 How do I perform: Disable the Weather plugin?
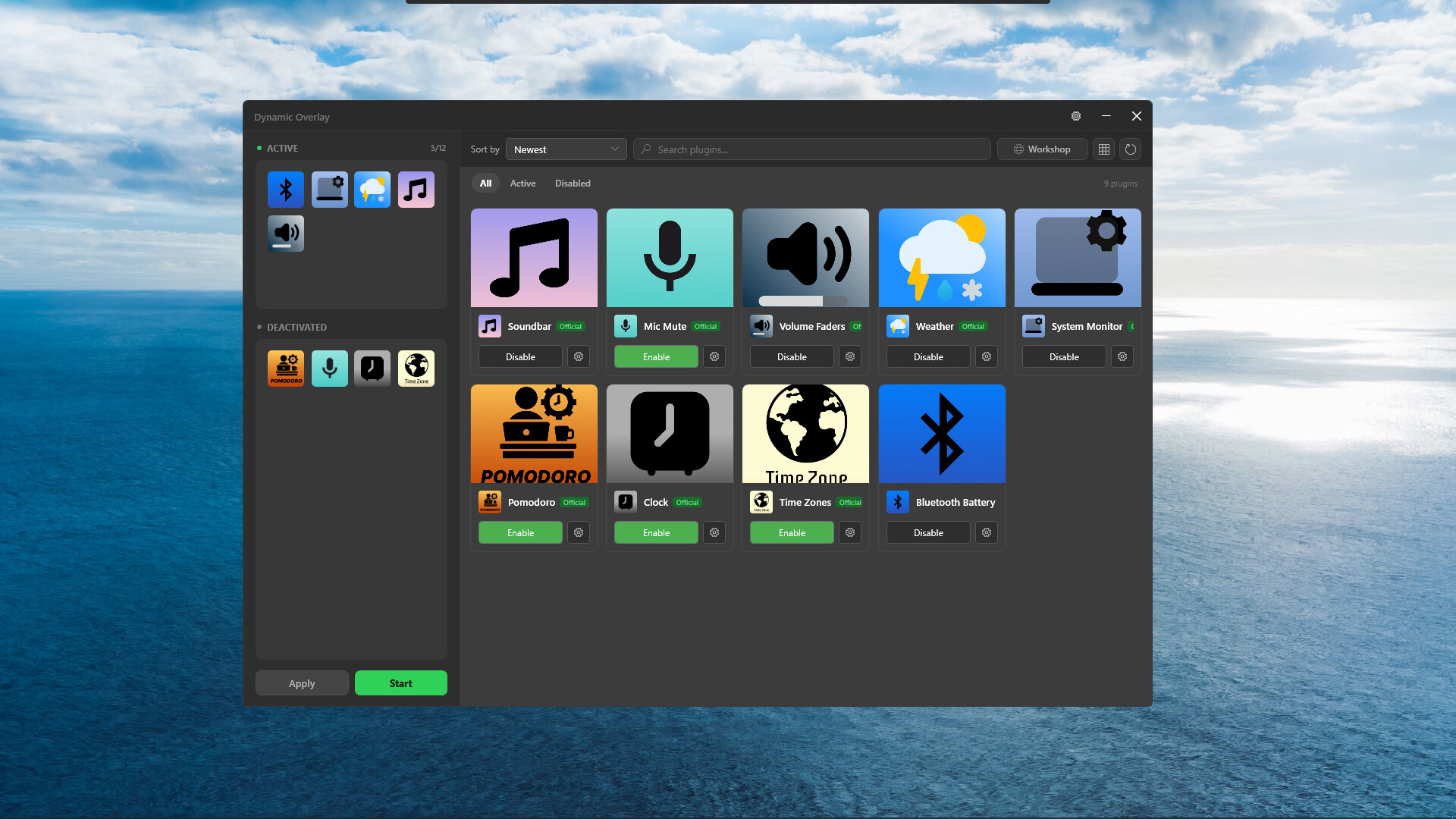pos(928,356)
